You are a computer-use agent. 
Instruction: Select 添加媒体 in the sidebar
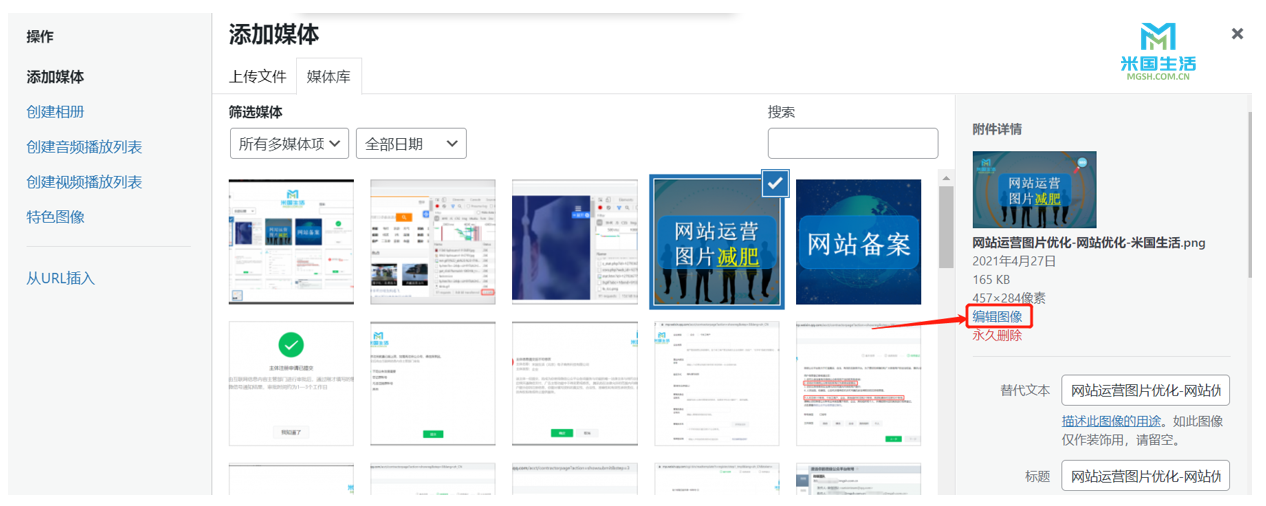tap(55, 77)
